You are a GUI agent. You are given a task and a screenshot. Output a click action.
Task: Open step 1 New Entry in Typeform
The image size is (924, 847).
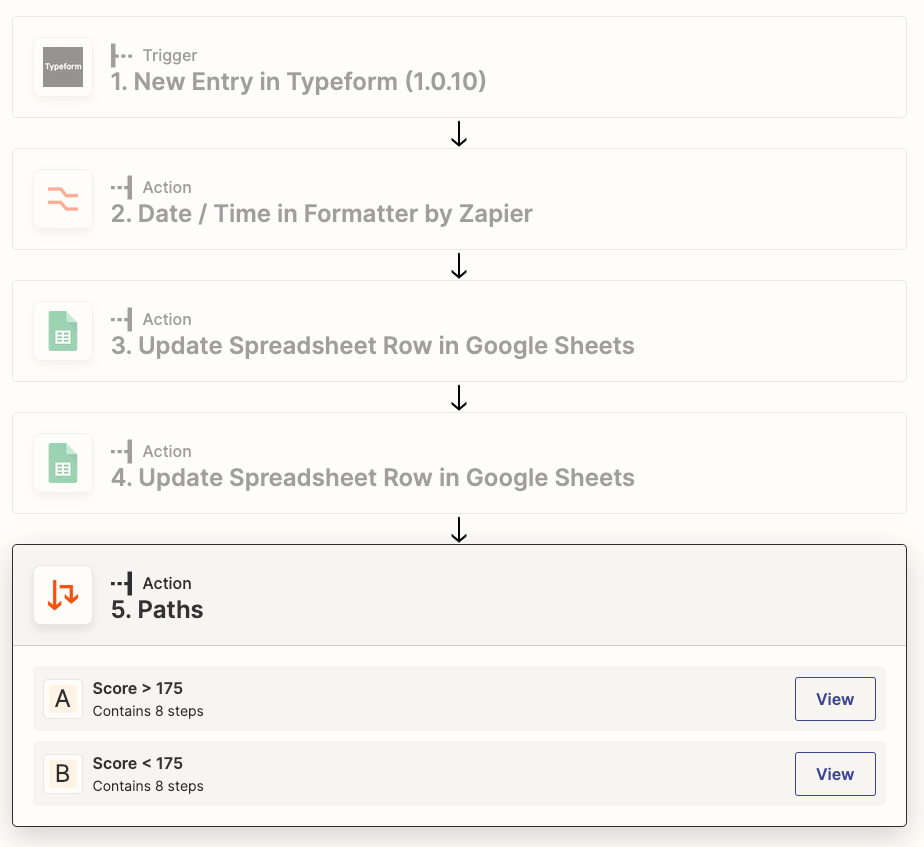[460, 67]
